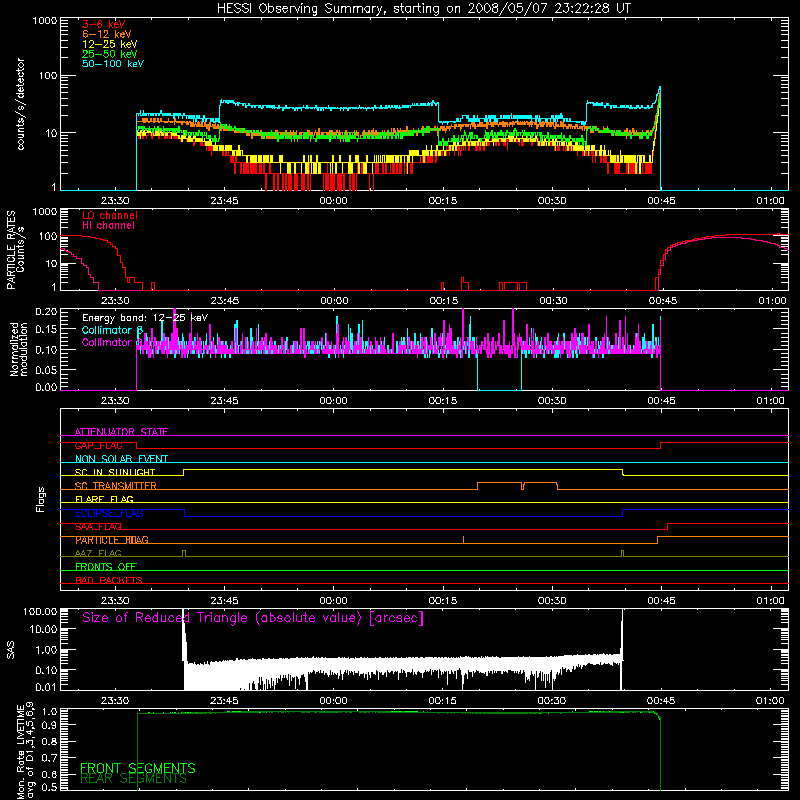This screenshot has width=800, height=800.
Task: Click the counts/s/detector axis title
Action: tap(20, 104)
